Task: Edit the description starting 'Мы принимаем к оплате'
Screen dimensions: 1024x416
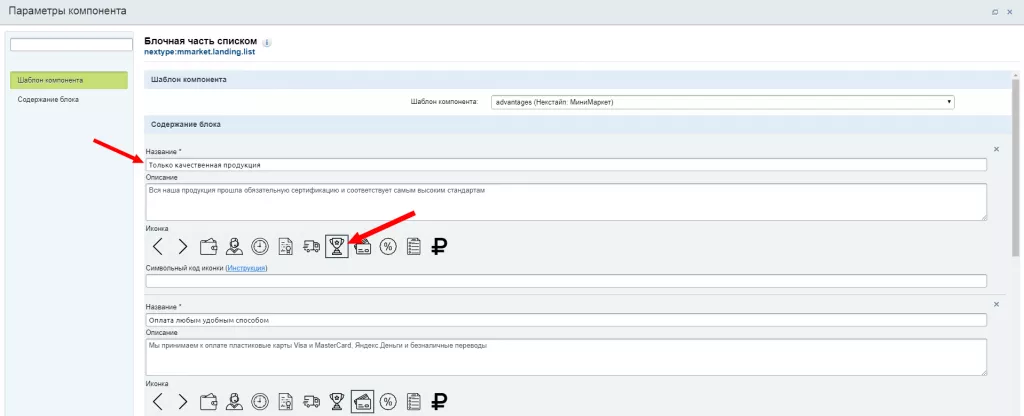Action: pyautogui.click(x=566, y=357)
